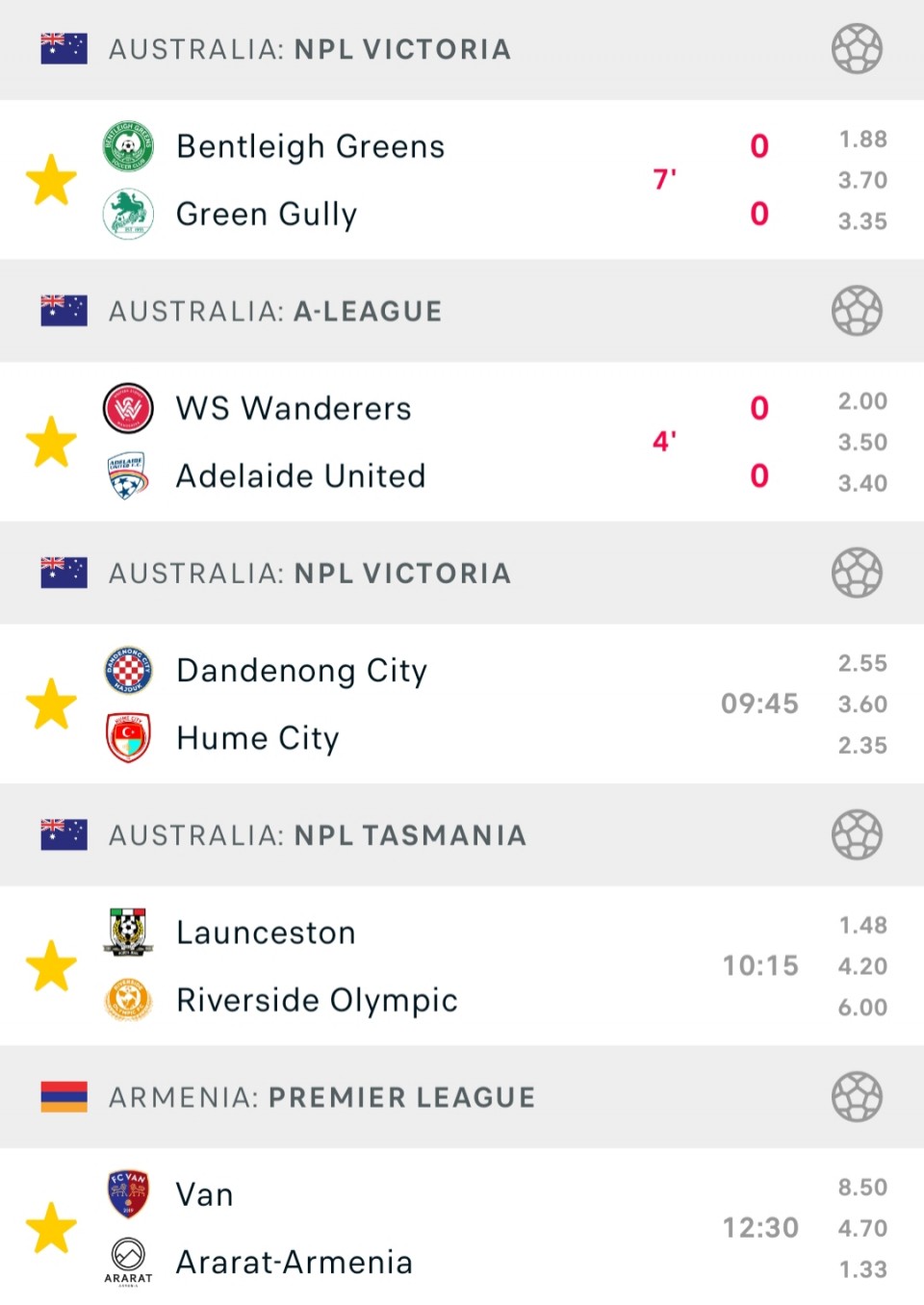Open the Dandenong City team name

pos(301,671)
